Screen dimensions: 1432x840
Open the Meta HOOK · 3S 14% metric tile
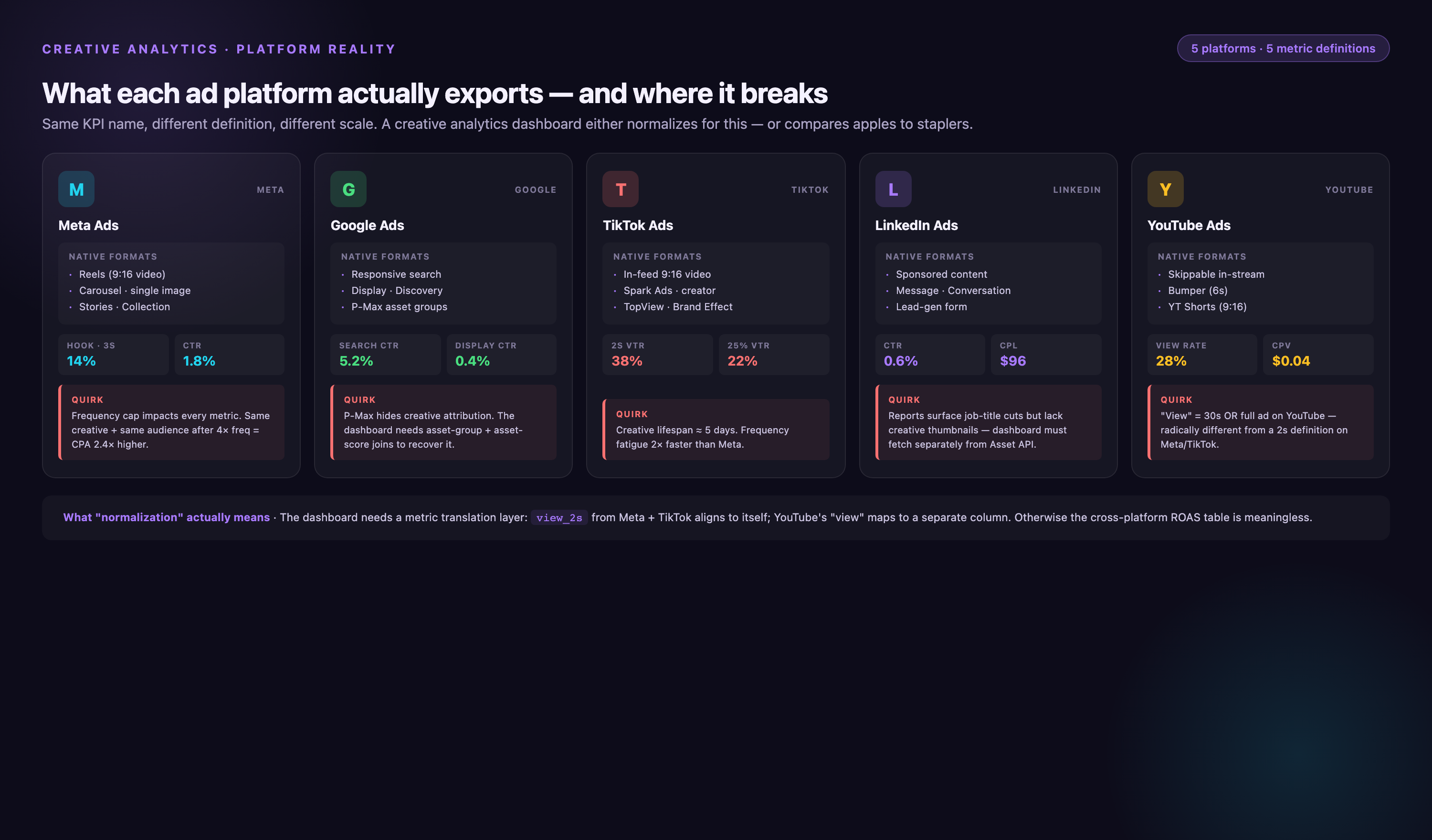coord(113,354)
